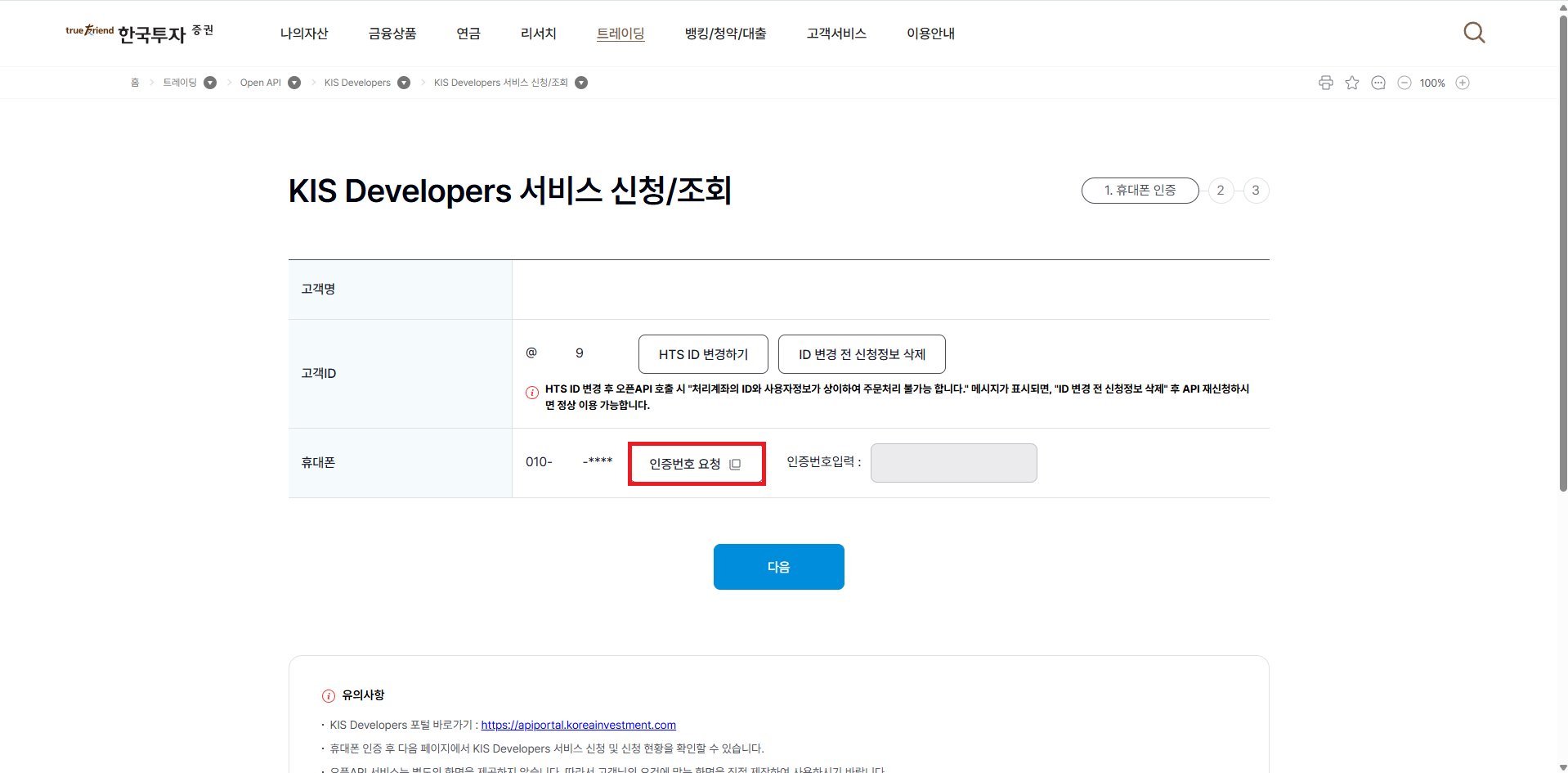Click the red info icon beside HTS ID notice
The height and width of the screenshot is (773, 1568).
coord(532,393)
